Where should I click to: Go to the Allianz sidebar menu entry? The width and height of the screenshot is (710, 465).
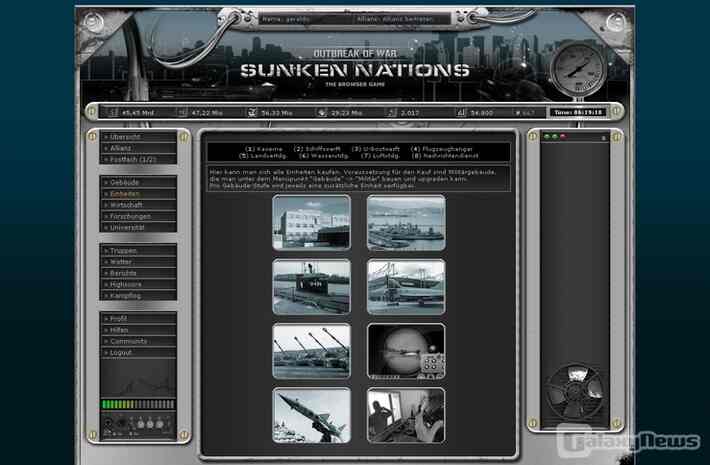(x=138, y=148)
